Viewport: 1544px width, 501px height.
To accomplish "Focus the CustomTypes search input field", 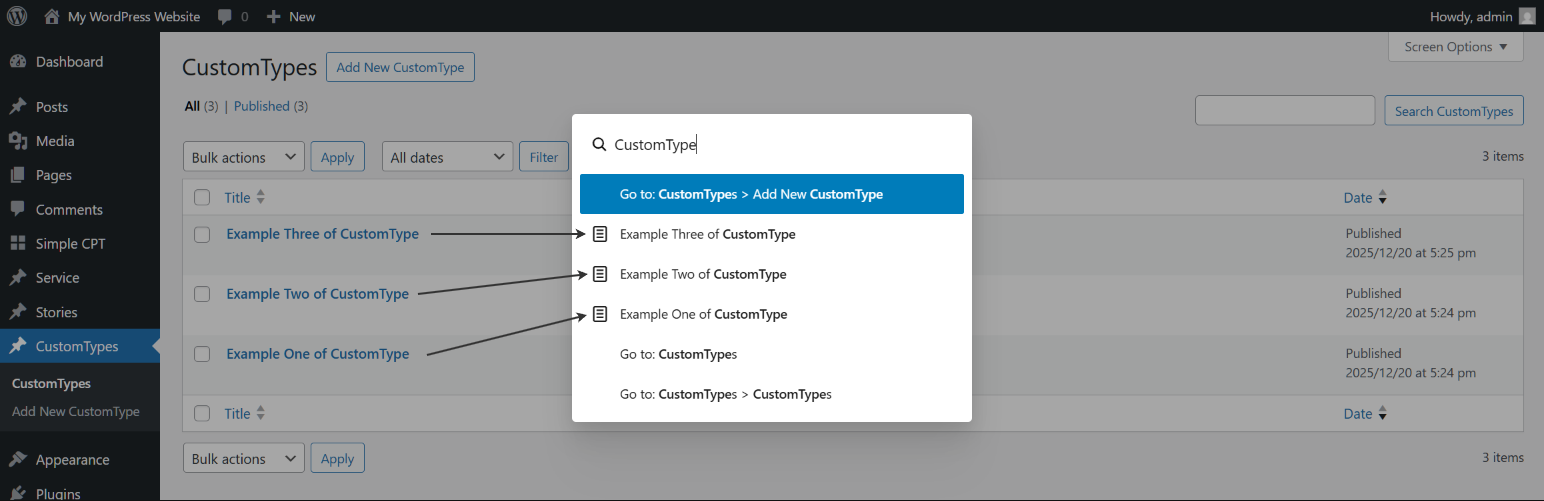I will [x=1285, y=111].
